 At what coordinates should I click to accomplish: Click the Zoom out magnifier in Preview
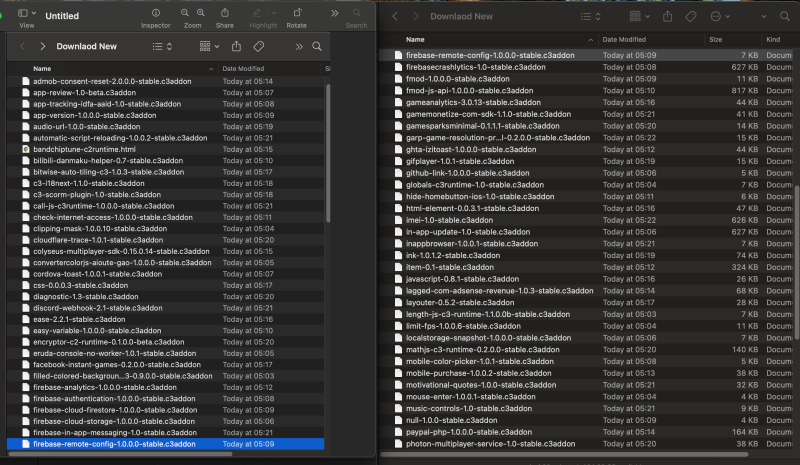coord(185,13)
